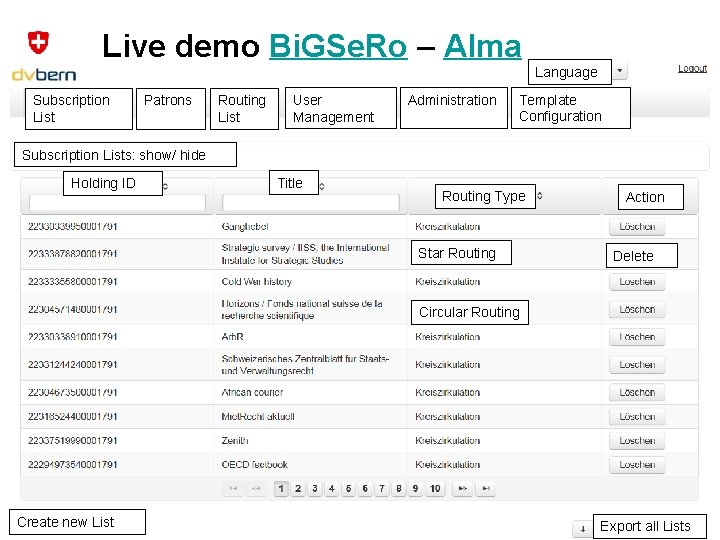720x540 pixels.
Task: Delete the Schweizerisches Zentralblatt row
Action: coord(637,365)
